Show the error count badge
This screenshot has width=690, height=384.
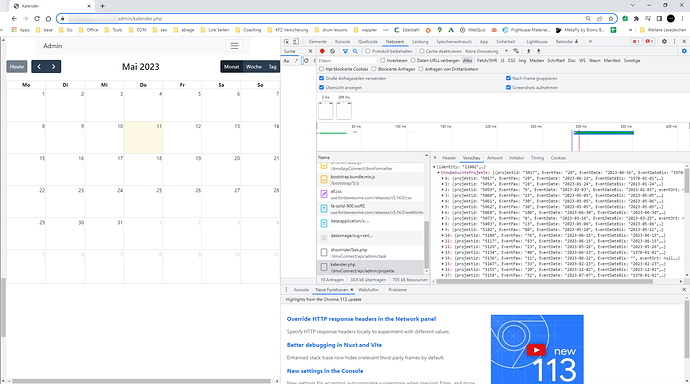[x=636, y=41]
